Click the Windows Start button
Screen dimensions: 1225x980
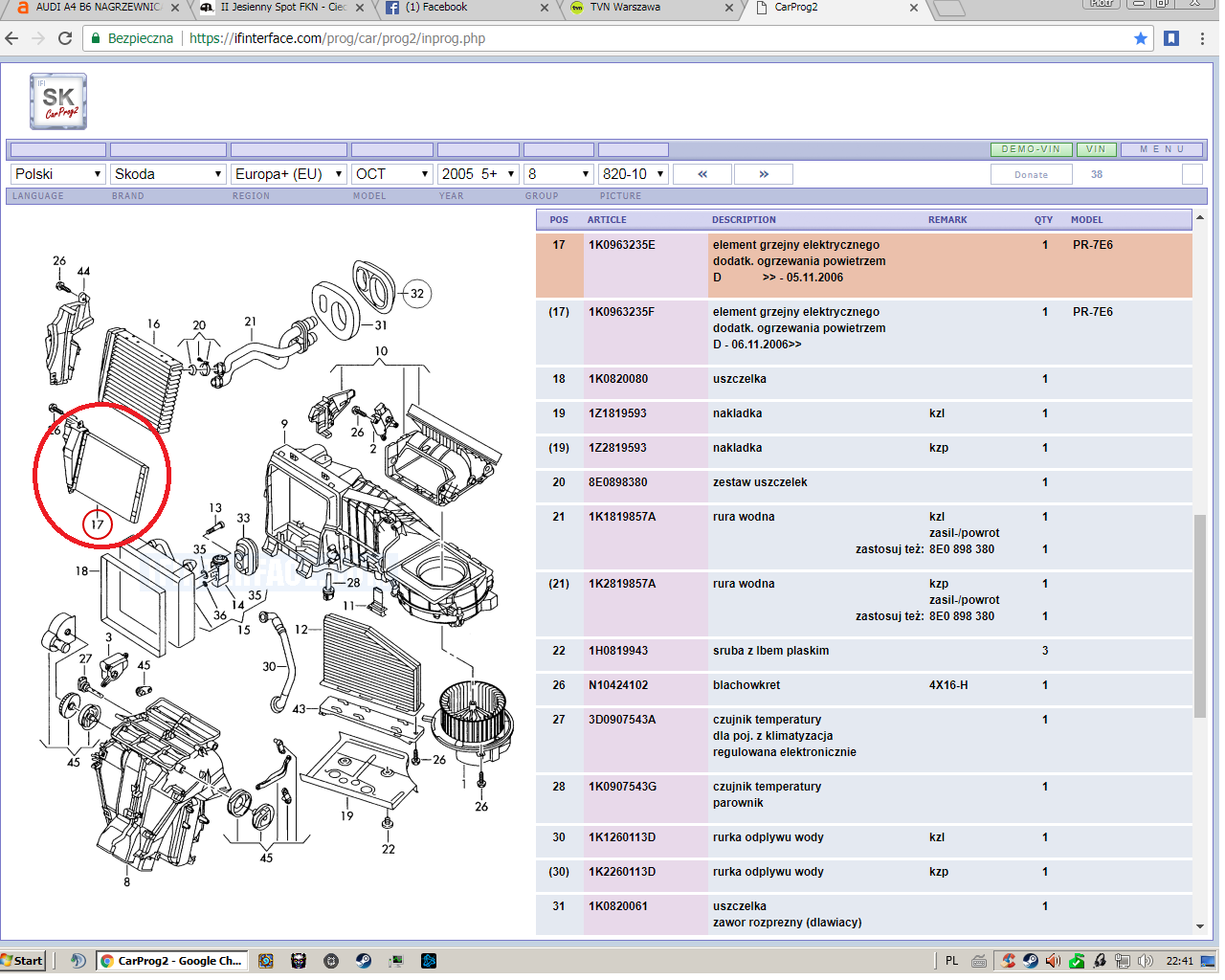[x=23, y=961]
